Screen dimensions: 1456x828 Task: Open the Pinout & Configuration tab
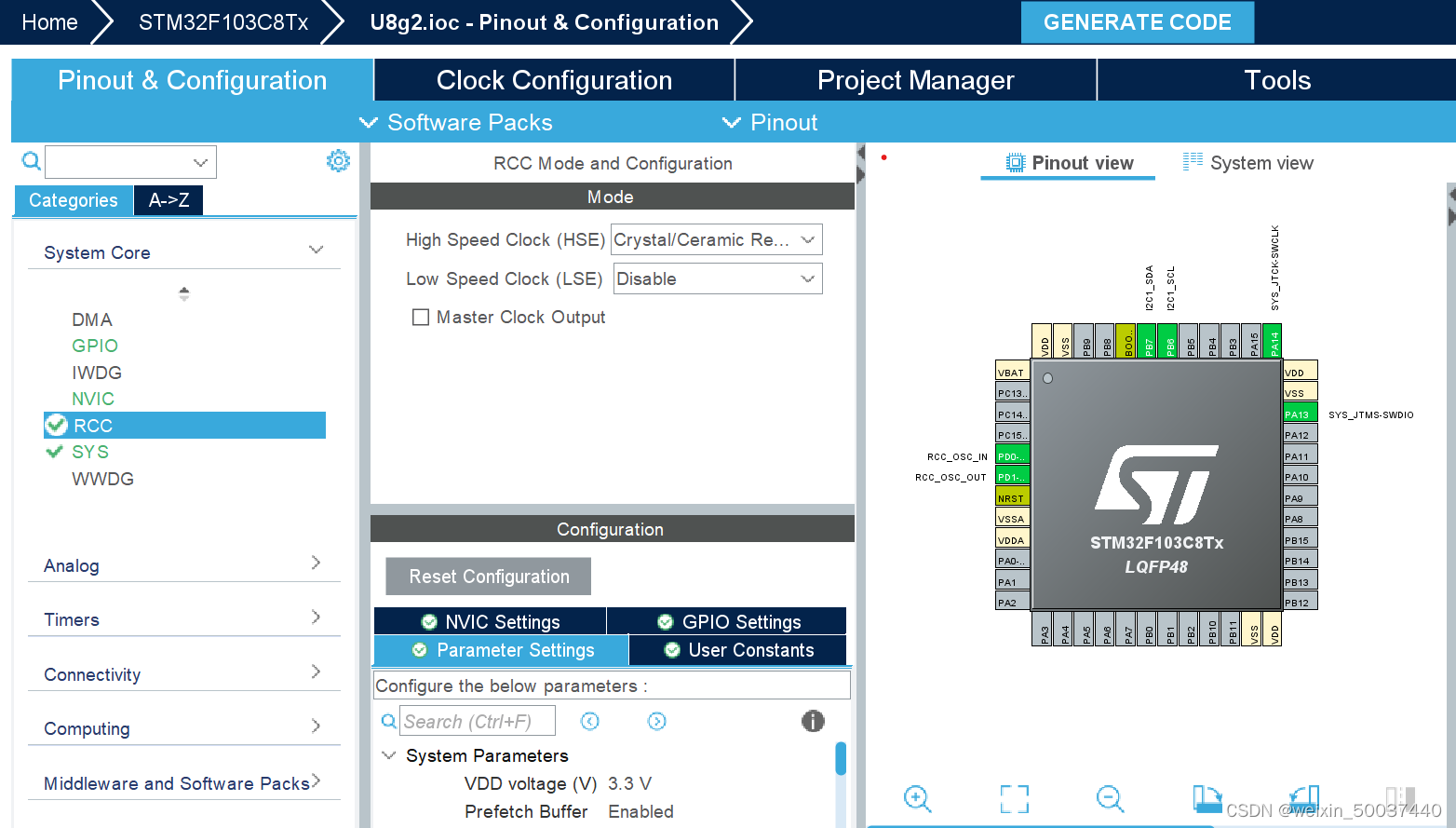pyautogui.click(x=192, y=80)
